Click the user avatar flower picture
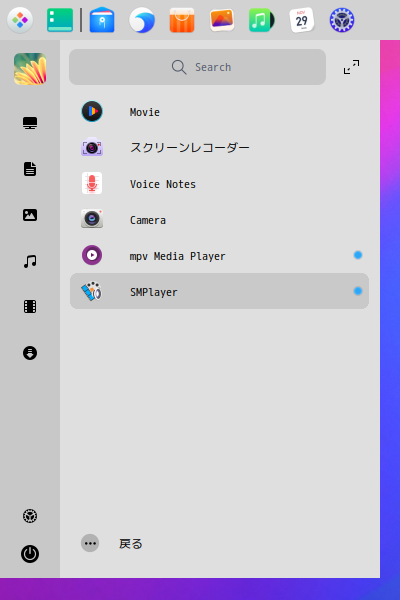Image resolution: width=400 pixels, height=600 pixels. point(30,69)
